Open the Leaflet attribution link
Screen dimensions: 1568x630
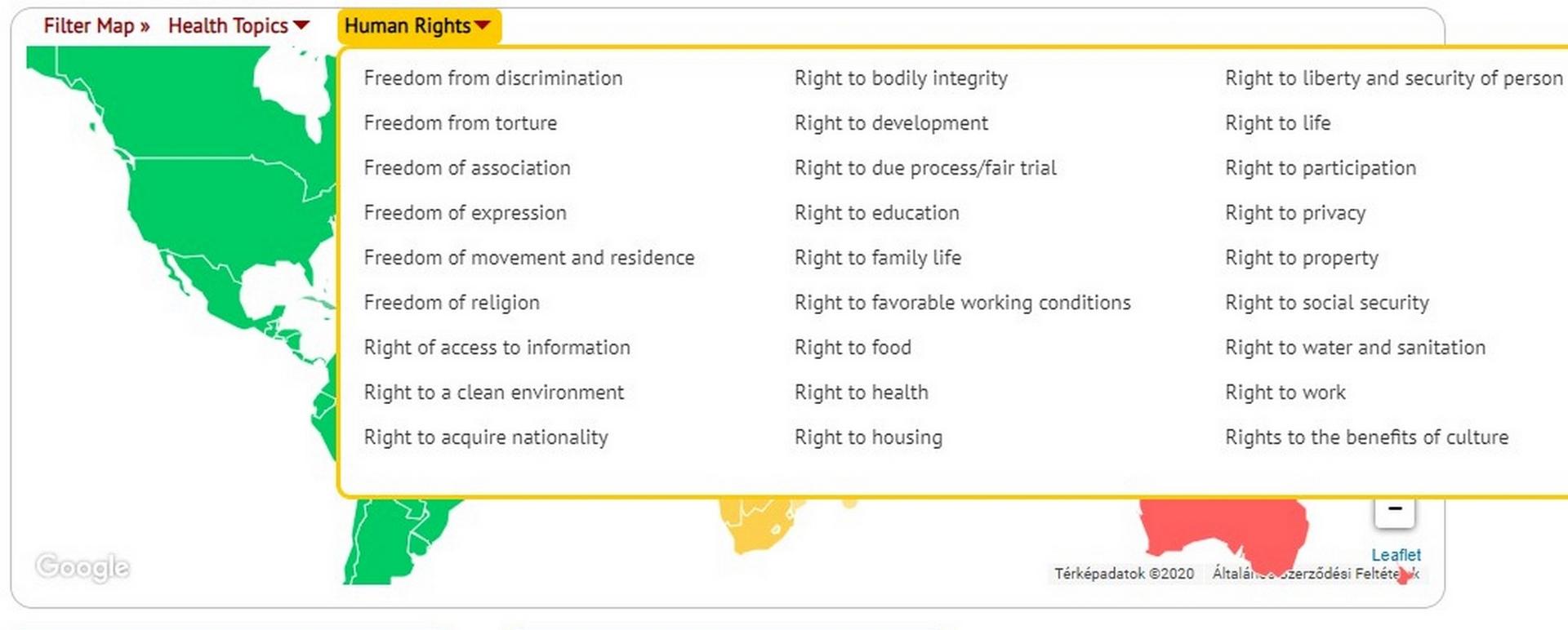tap(1396, 555)
